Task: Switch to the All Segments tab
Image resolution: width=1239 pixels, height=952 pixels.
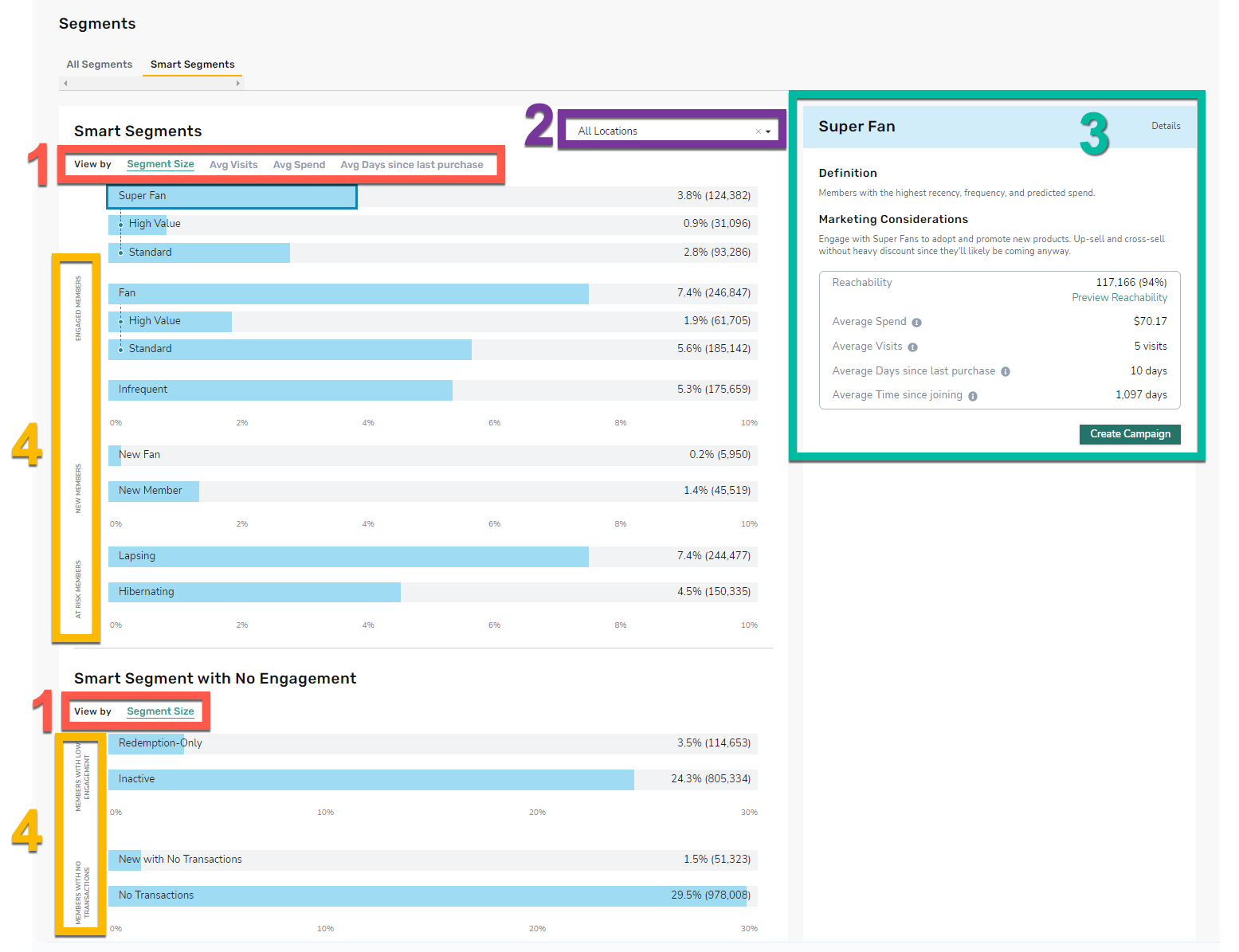Action: click(x=100, y=65)
